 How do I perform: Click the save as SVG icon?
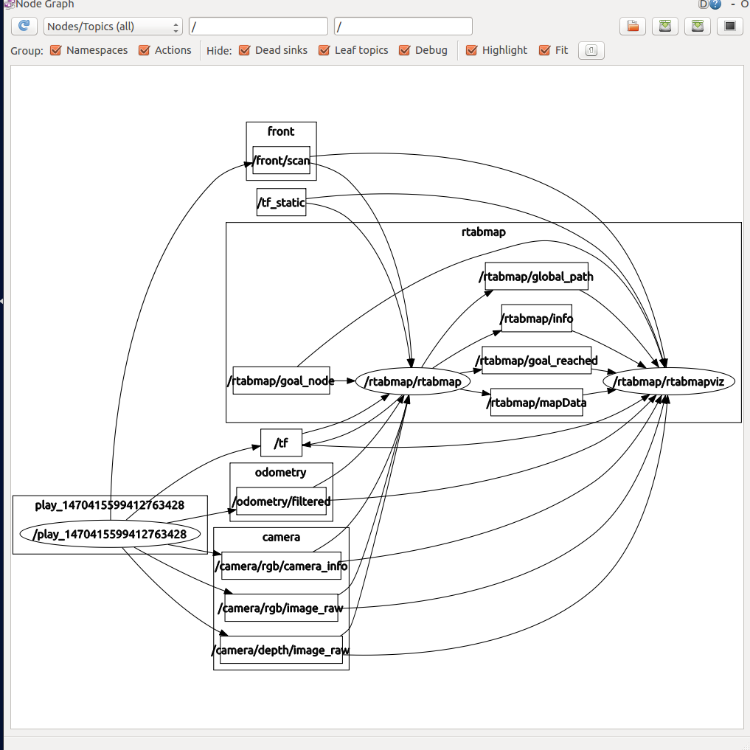pos(698,26)
